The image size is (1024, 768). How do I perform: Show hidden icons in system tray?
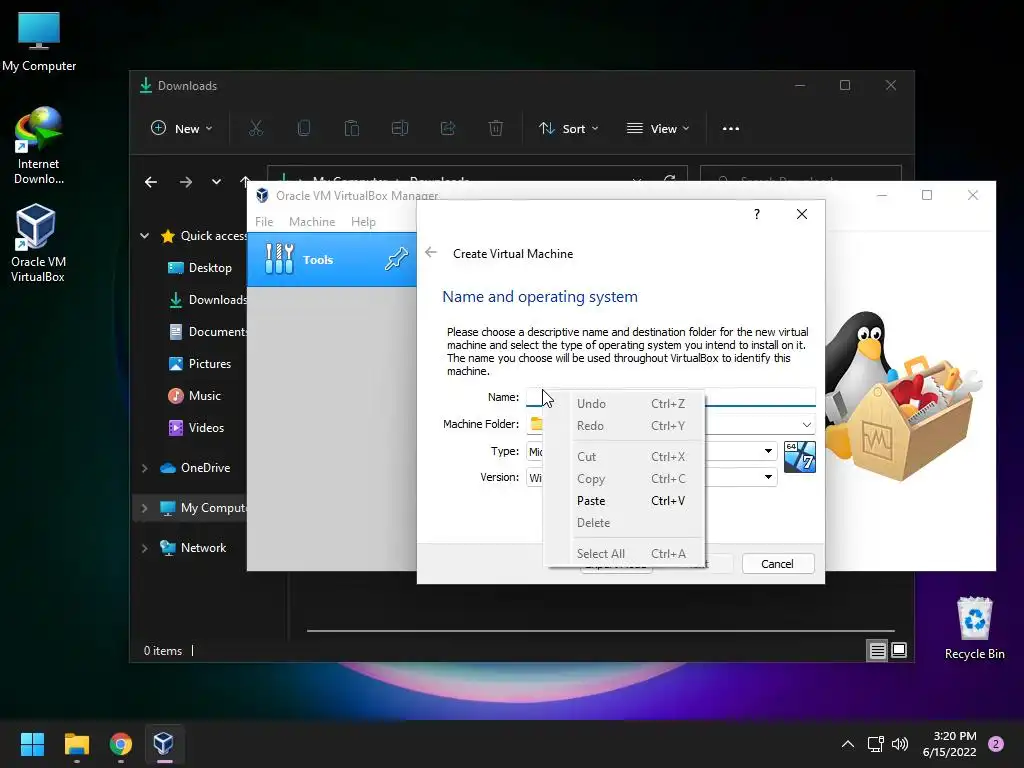[848, 744]
